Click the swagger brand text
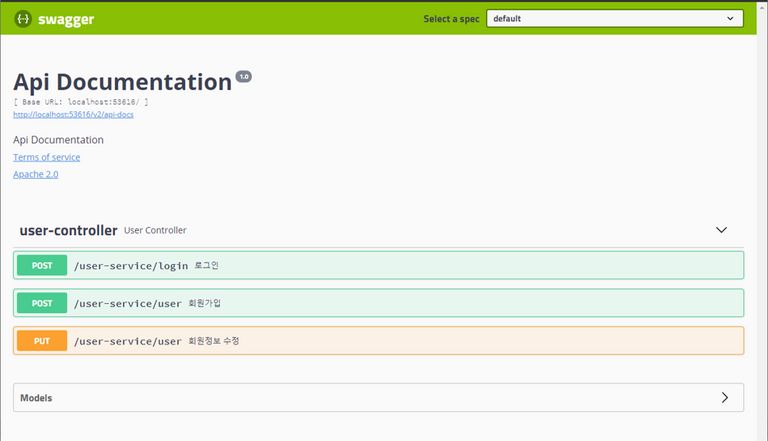Viewport: 768px width, 441px height. pos(66,20)
